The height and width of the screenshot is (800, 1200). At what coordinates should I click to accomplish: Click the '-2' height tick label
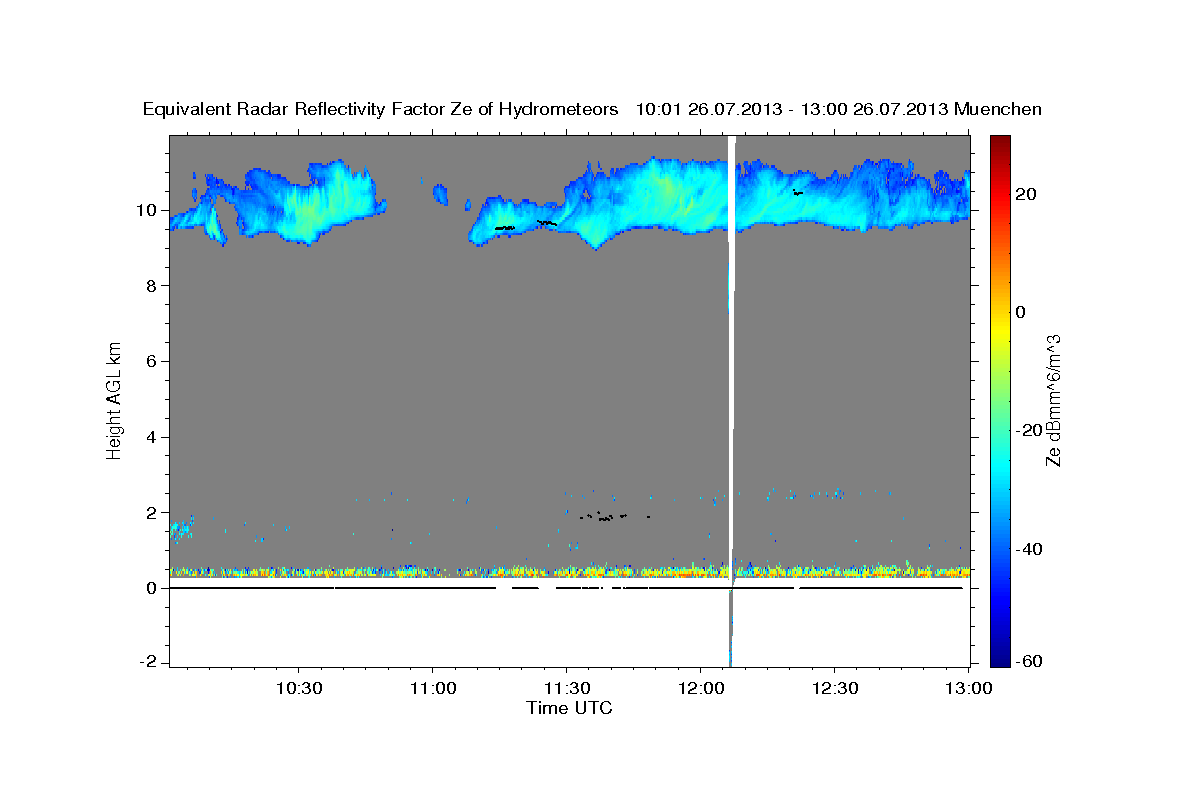(148, 663)
